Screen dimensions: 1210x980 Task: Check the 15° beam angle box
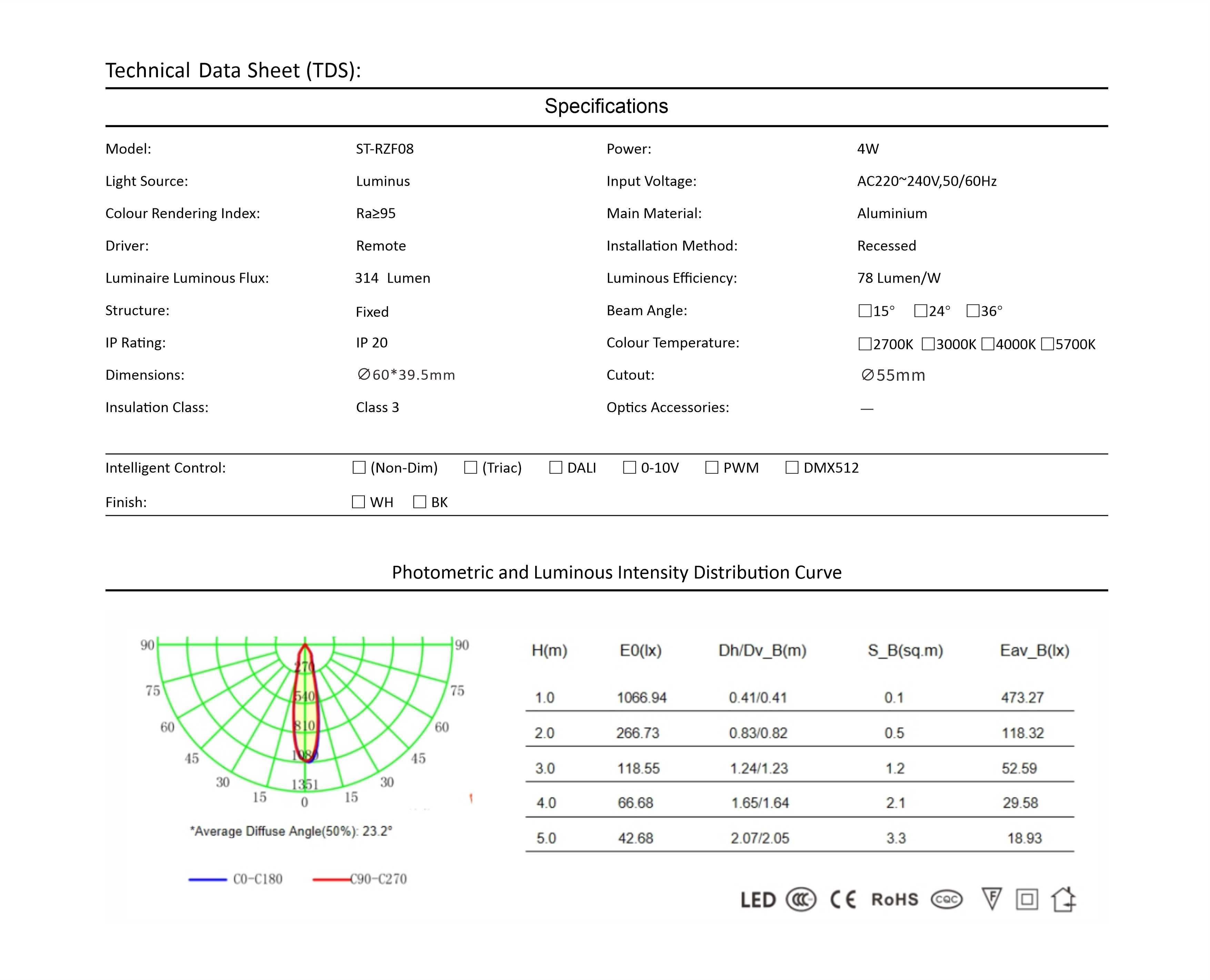tap(864, 311)
